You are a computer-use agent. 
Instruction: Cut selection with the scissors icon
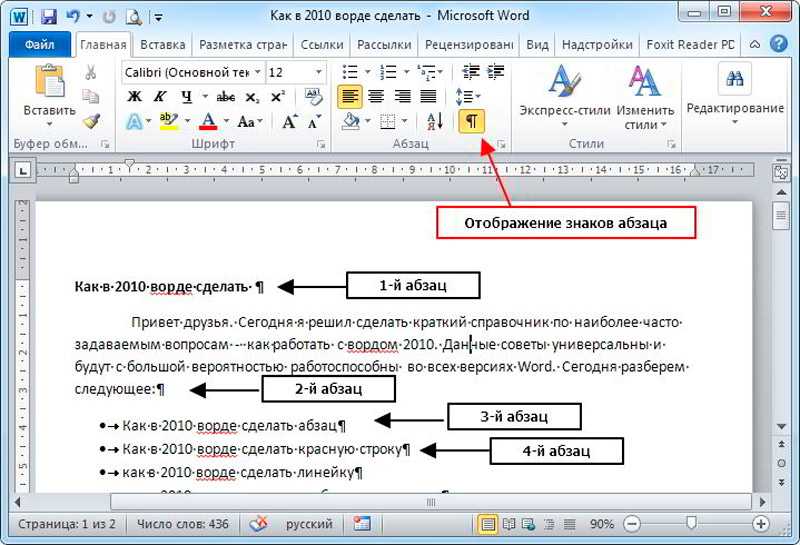pos(91,72)
